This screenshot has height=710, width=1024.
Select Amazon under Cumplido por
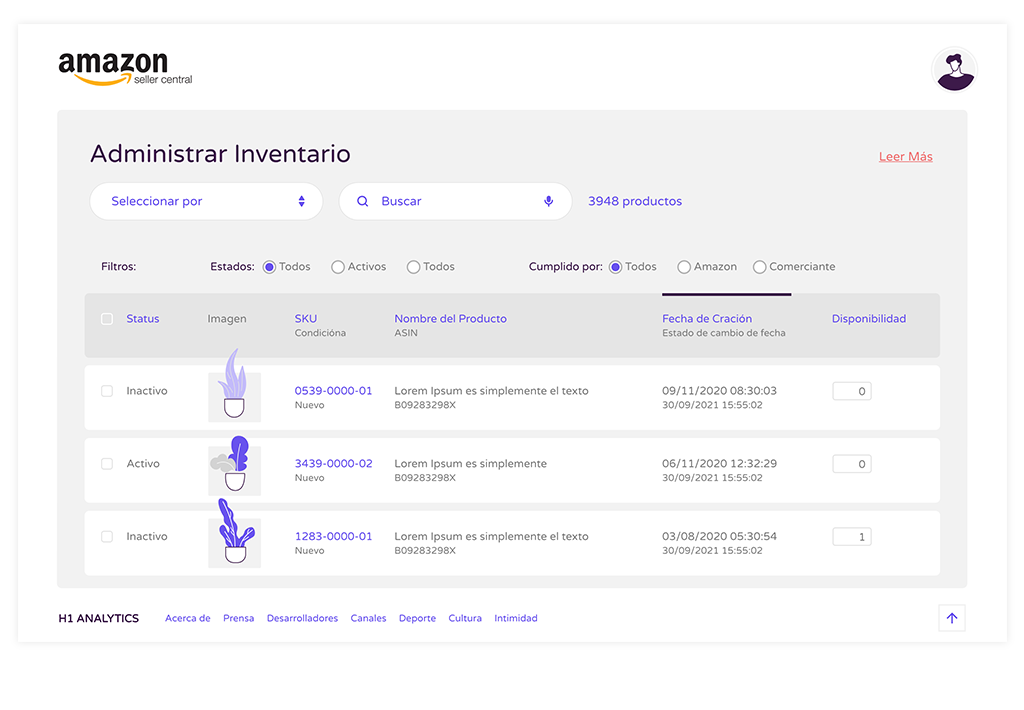coord(684,267)
